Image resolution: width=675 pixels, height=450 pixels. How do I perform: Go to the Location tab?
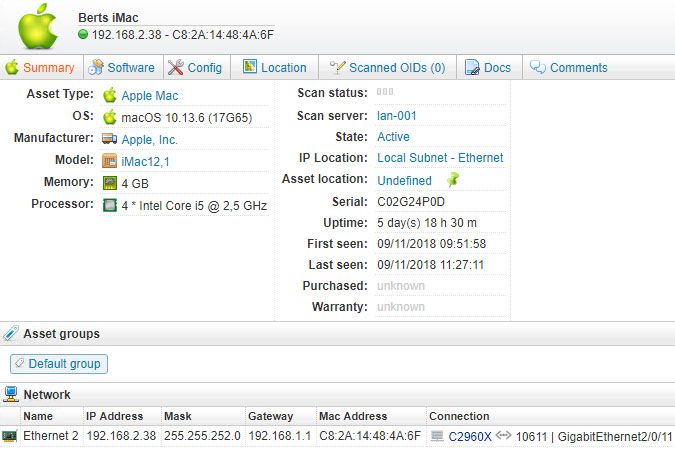[274, 68]
